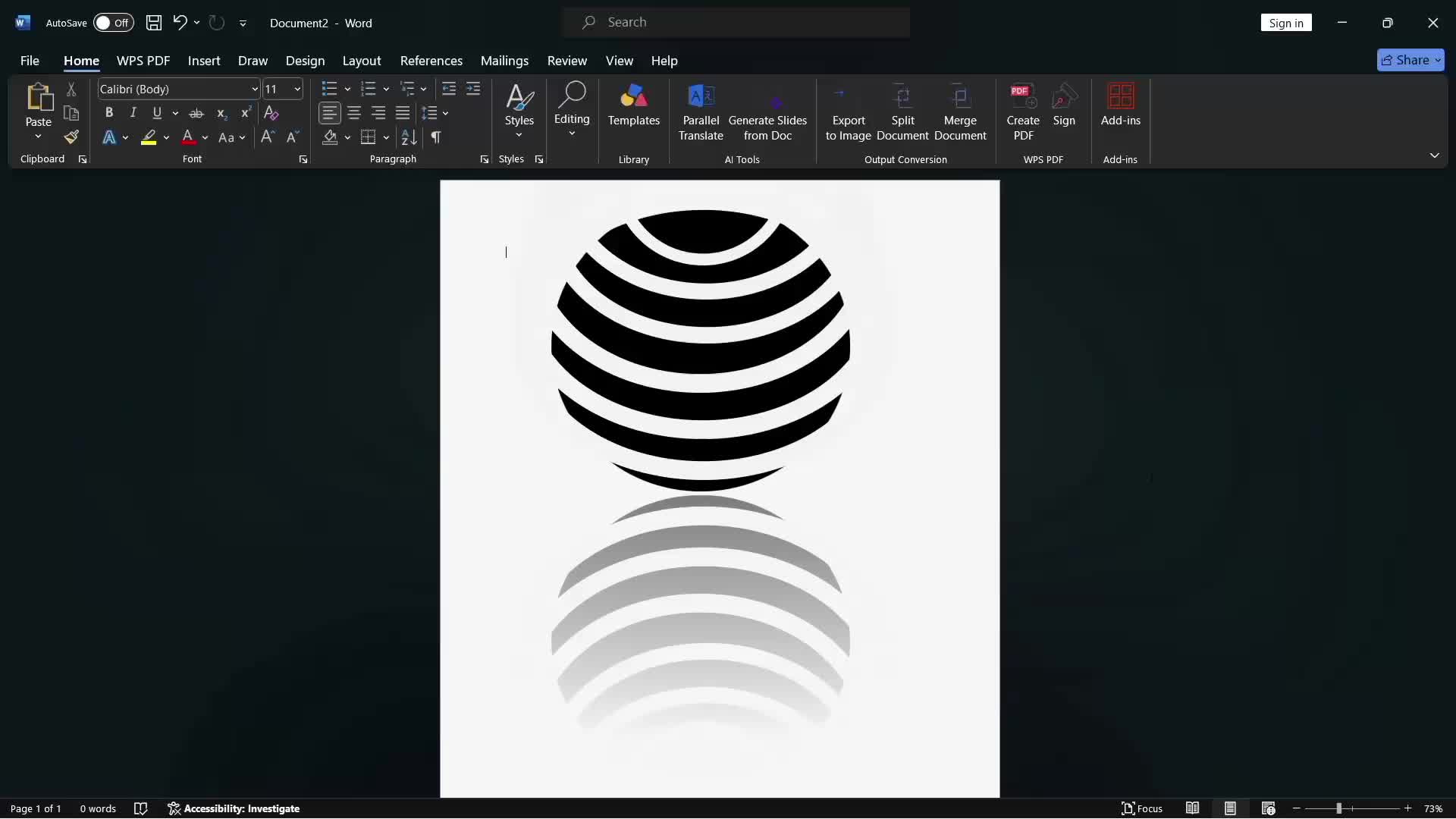This screenshot has width=1456, height=819.
Task: Click the zoom slider handle
Action: click(x=1339, y=808)
